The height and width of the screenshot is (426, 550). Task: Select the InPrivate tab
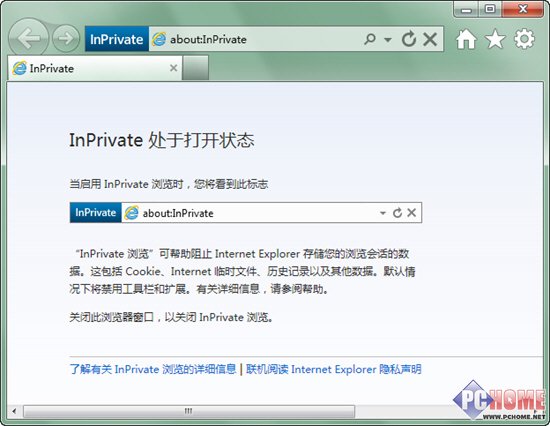tap(95, 68)
